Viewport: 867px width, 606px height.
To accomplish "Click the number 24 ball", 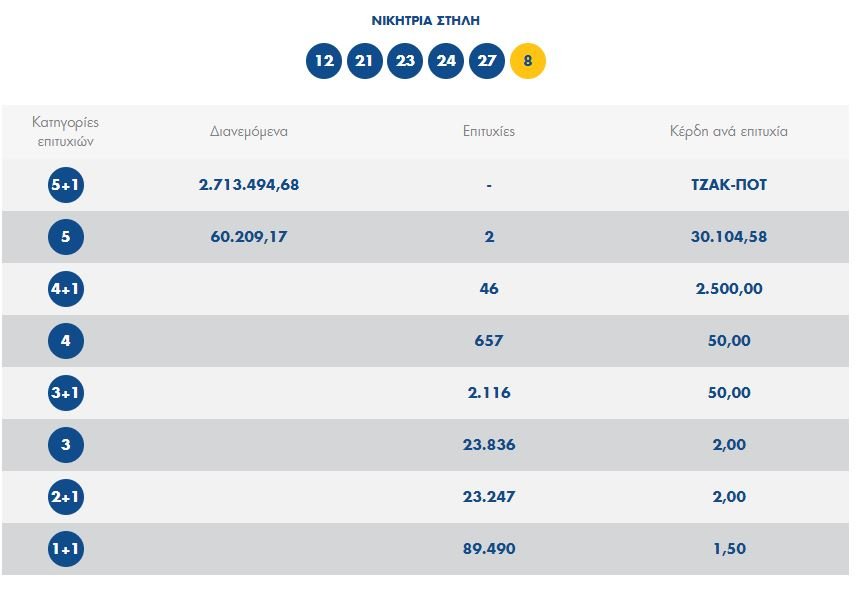I will 446,62.
